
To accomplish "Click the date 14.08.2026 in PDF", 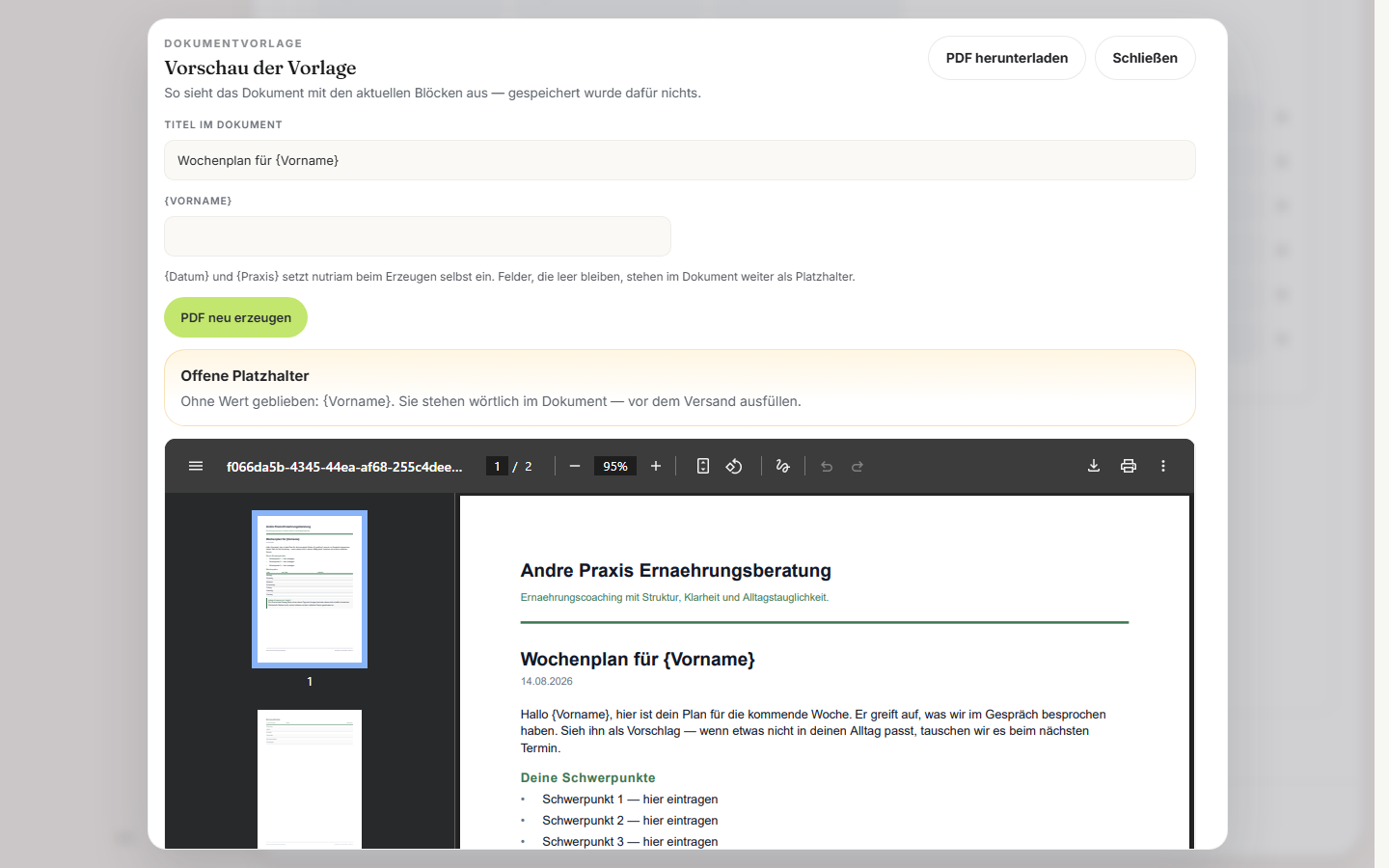I will pyautogui.click(x=547, y=681).
